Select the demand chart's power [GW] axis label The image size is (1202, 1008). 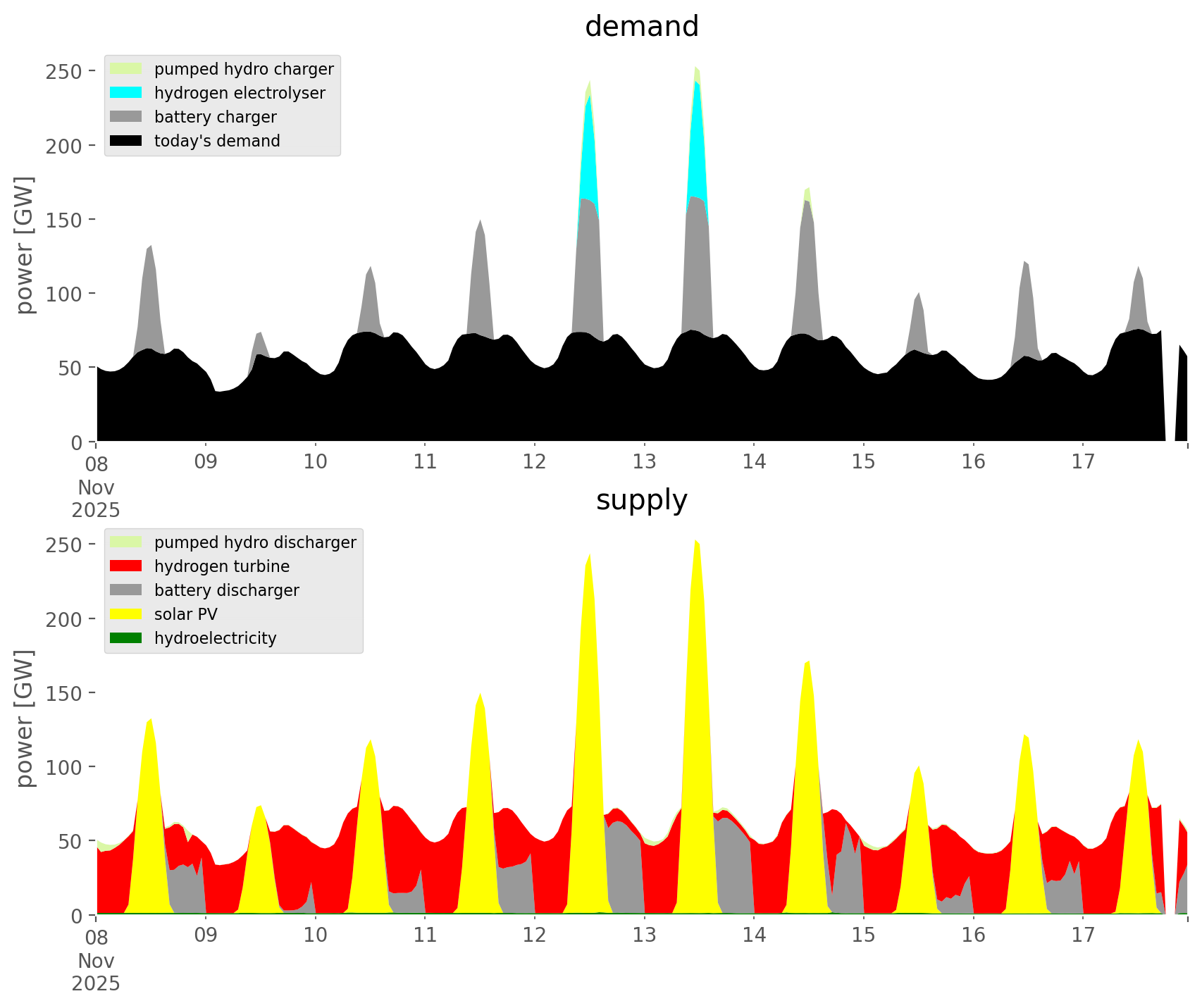pyautogui.click(x=24, y=245)
